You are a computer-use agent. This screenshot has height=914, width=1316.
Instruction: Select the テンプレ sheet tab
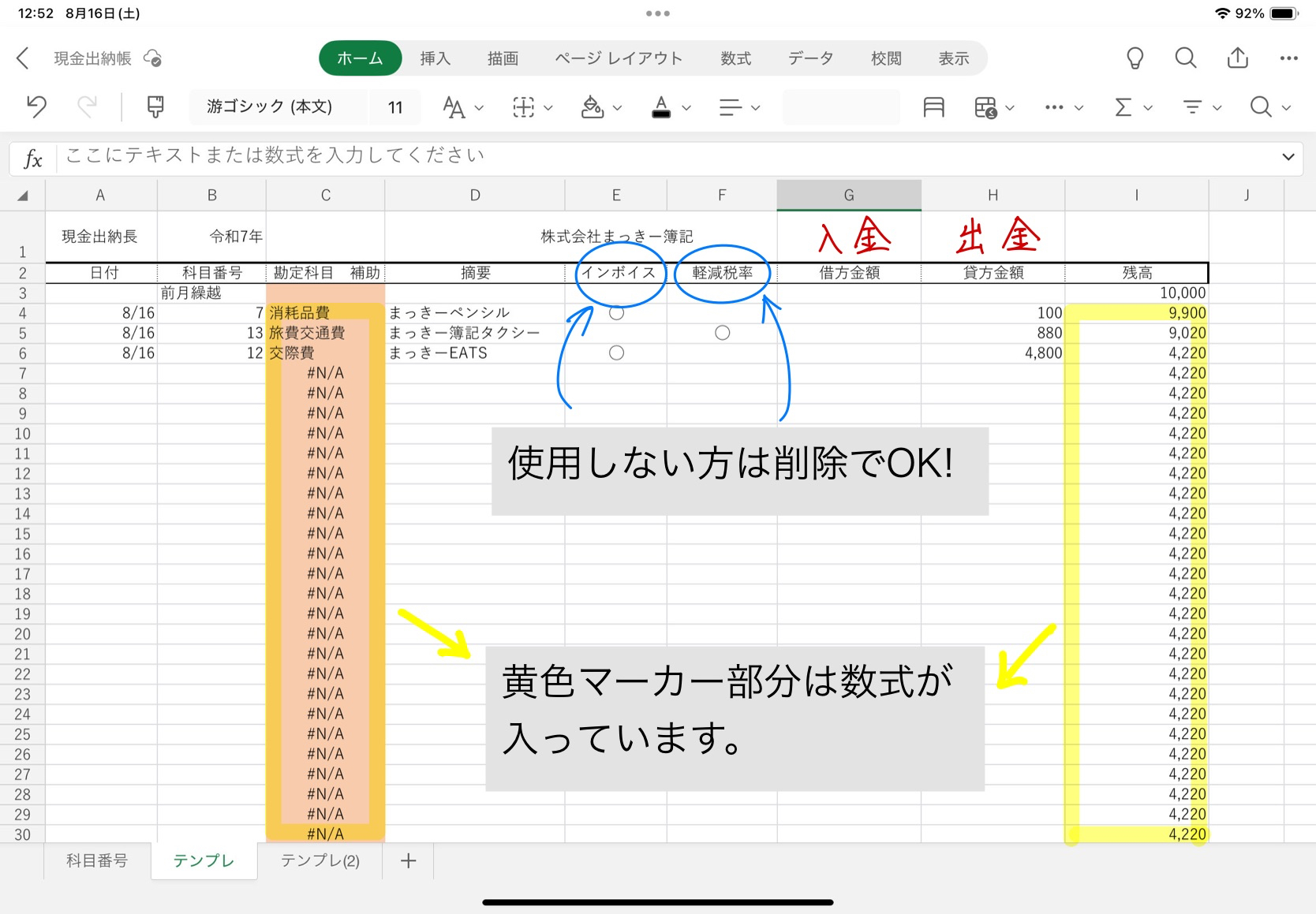click(x=204, y=861)
